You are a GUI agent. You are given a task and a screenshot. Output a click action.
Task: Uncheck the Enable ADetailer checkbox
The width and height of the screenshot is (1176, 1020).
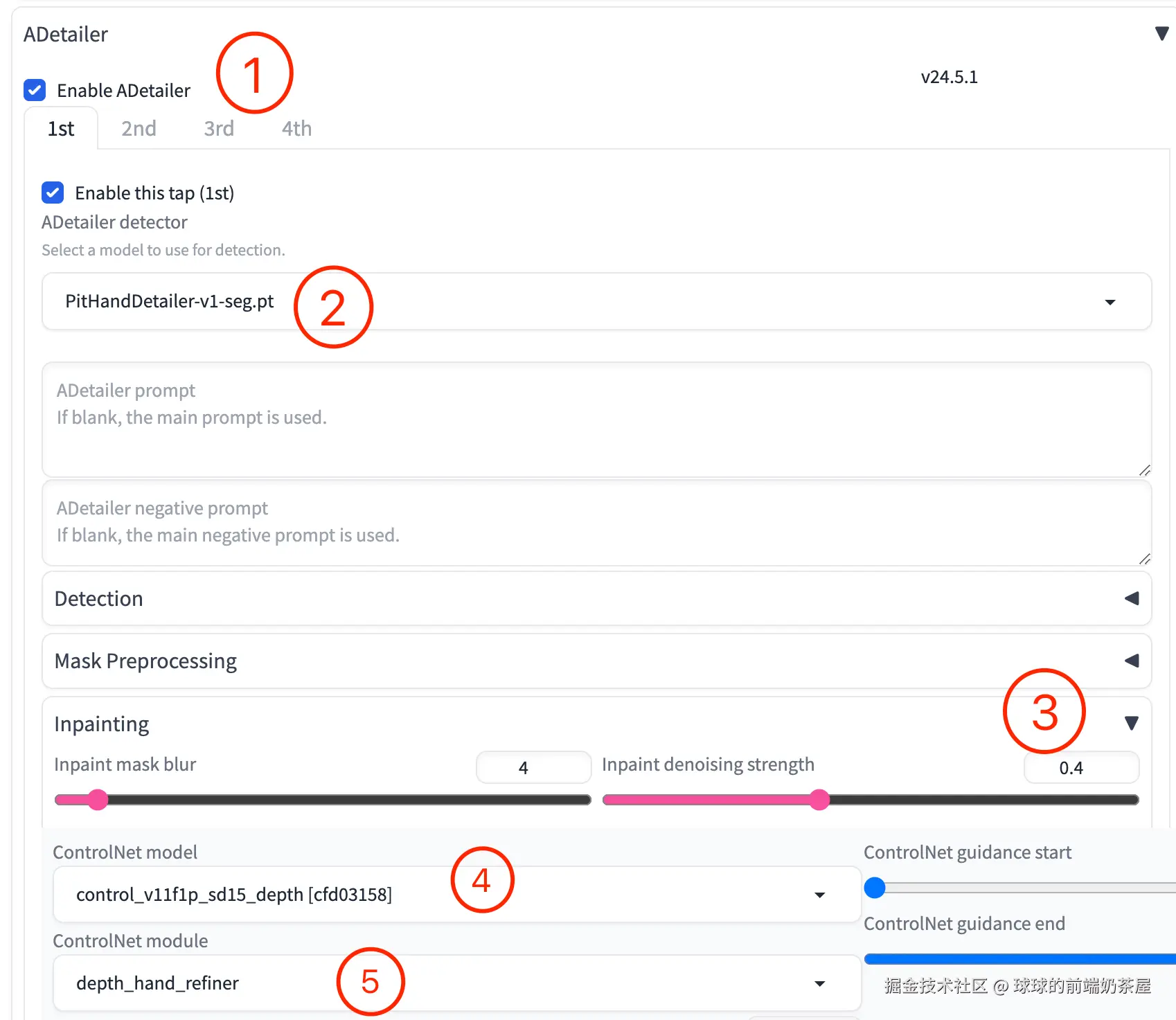pyautogui.click(x=33, y=90)
